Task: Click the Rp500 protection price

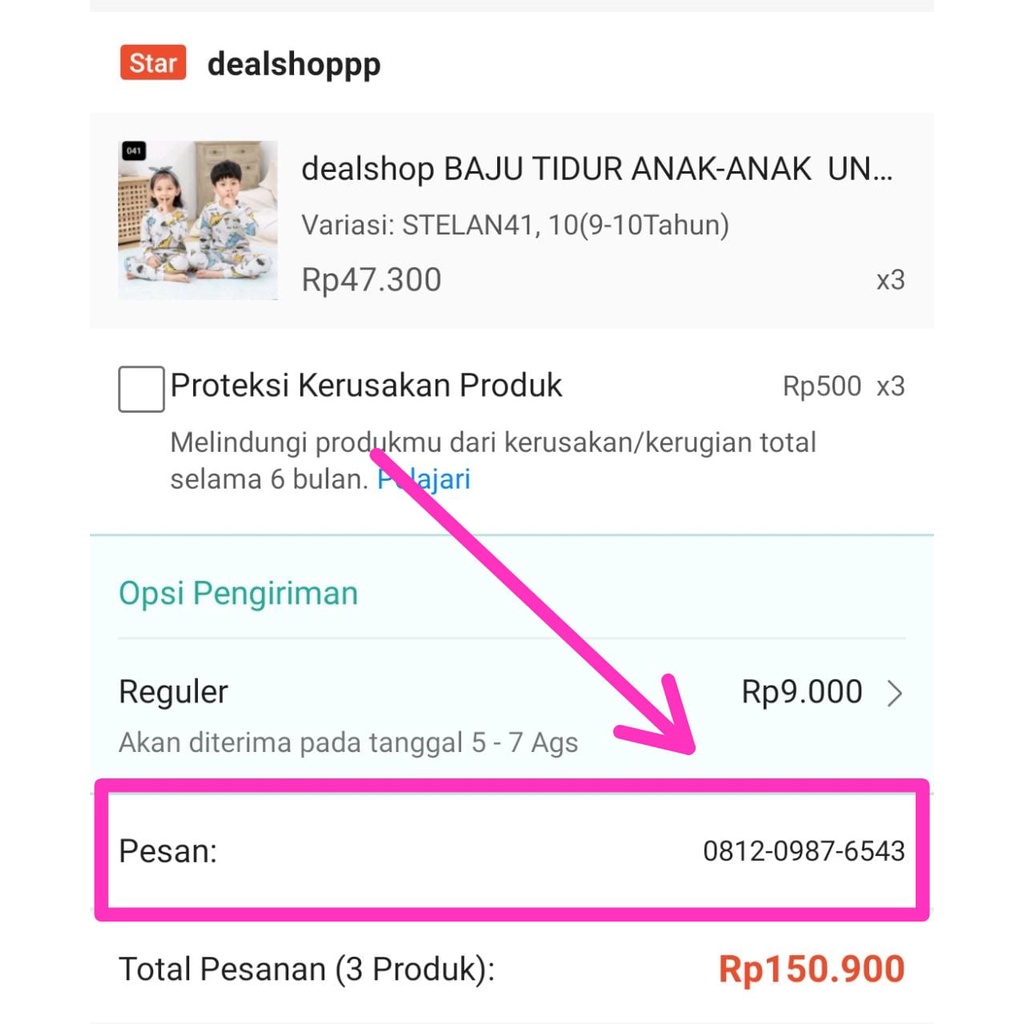Action: click(x=821, y=387)
